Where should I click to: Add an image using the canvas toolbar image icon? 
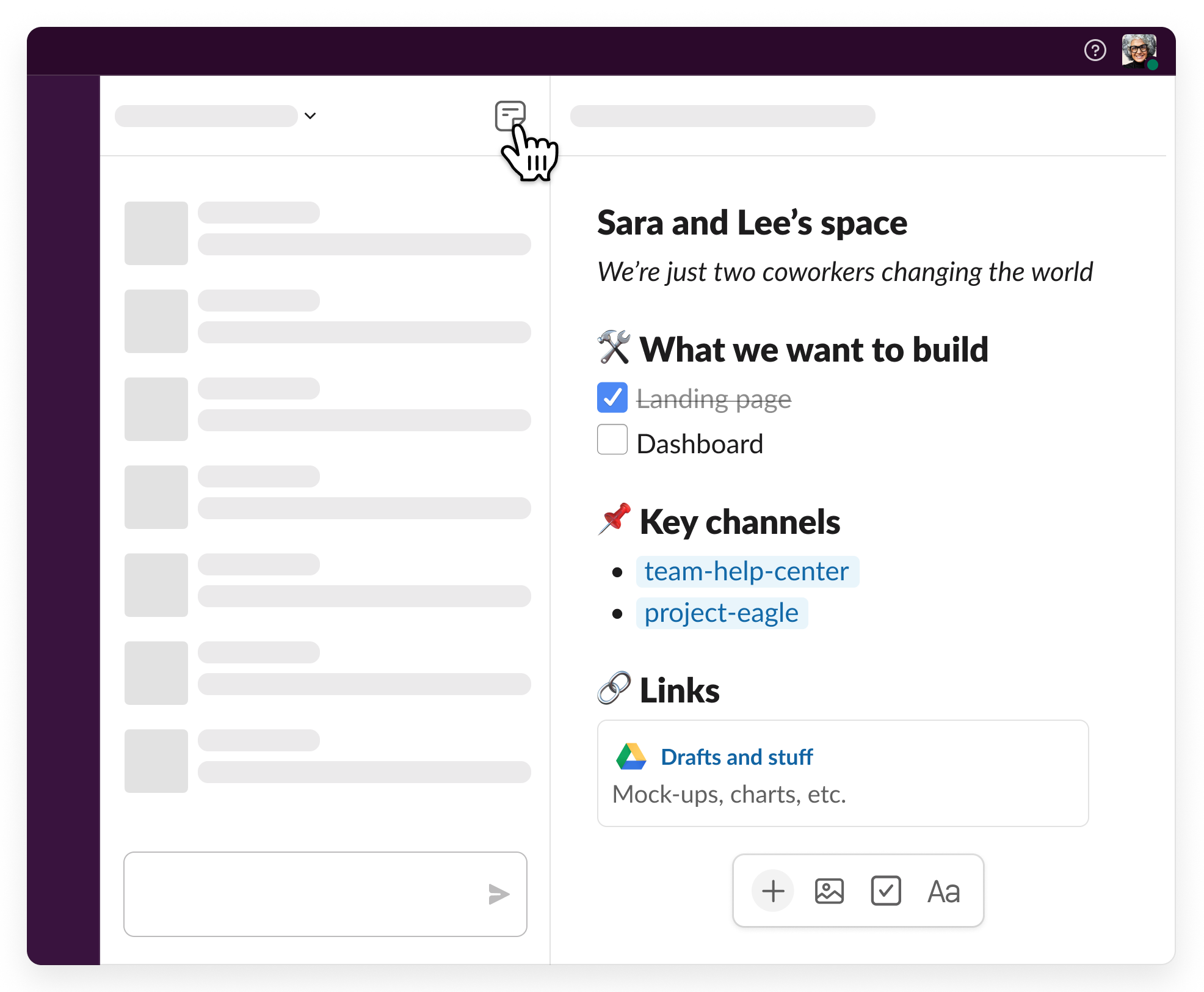pyautogui.click(x=829, y=891)
